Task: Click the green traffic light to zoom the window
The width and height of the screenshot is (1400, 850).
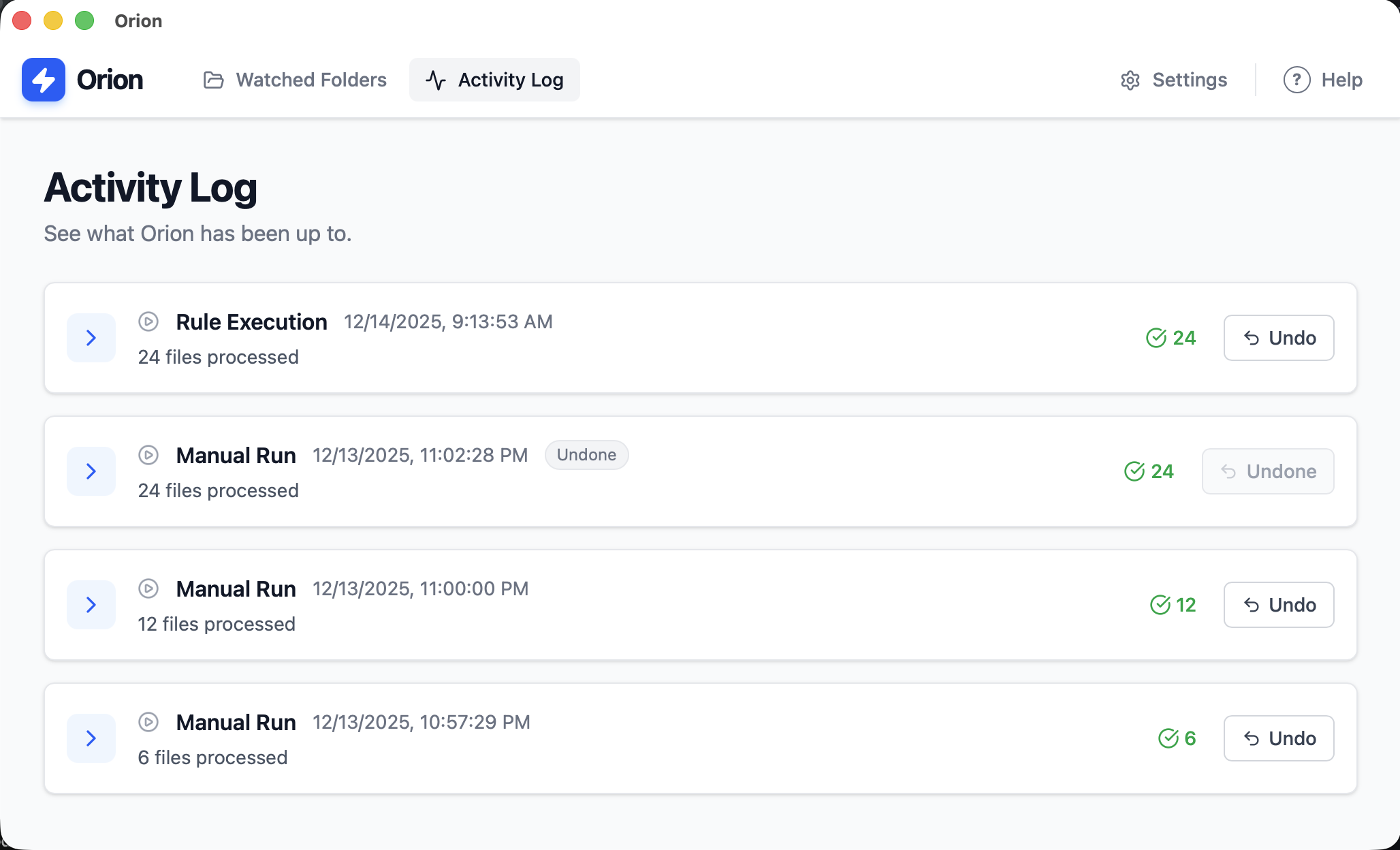Action: point(83,20)
